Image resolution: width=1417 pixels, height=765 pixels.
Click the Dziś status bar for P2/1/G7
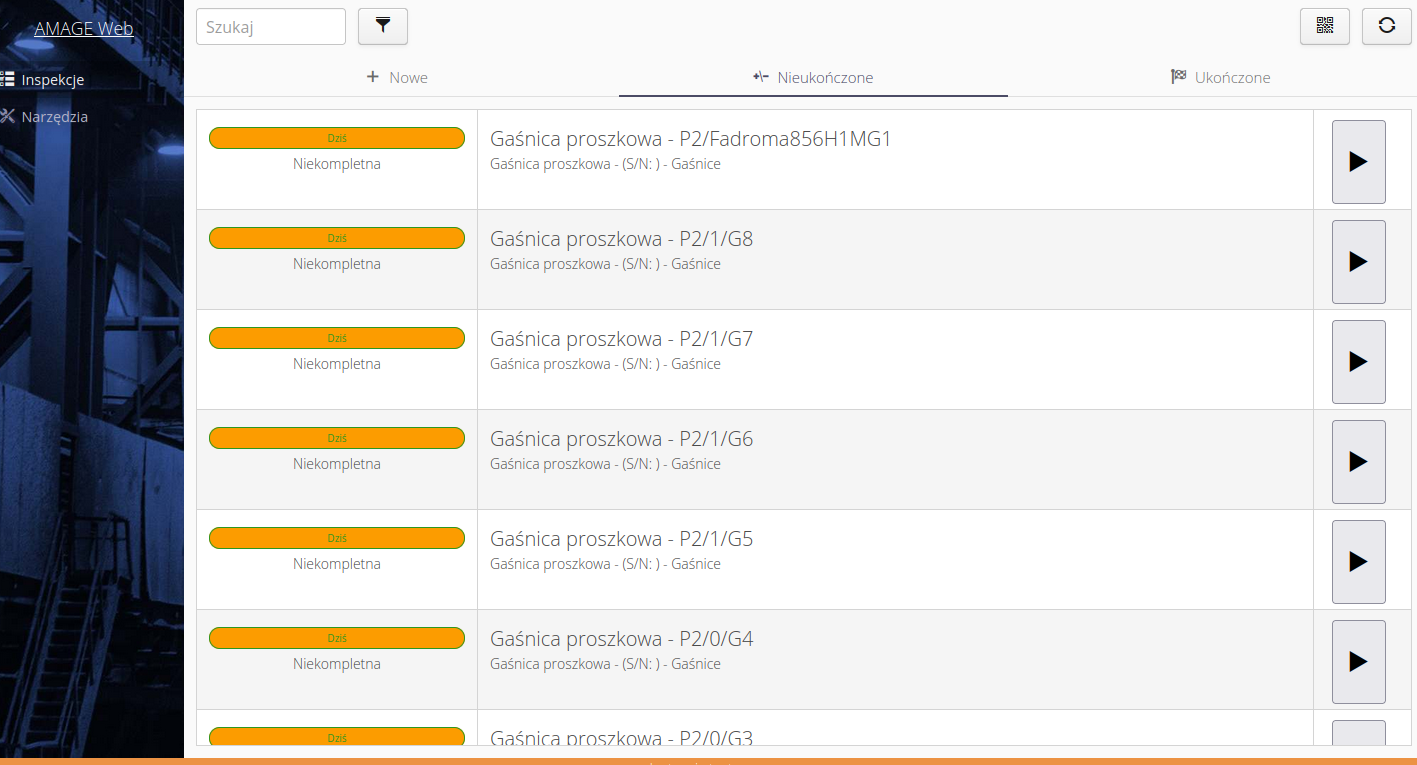coord(337,338)
